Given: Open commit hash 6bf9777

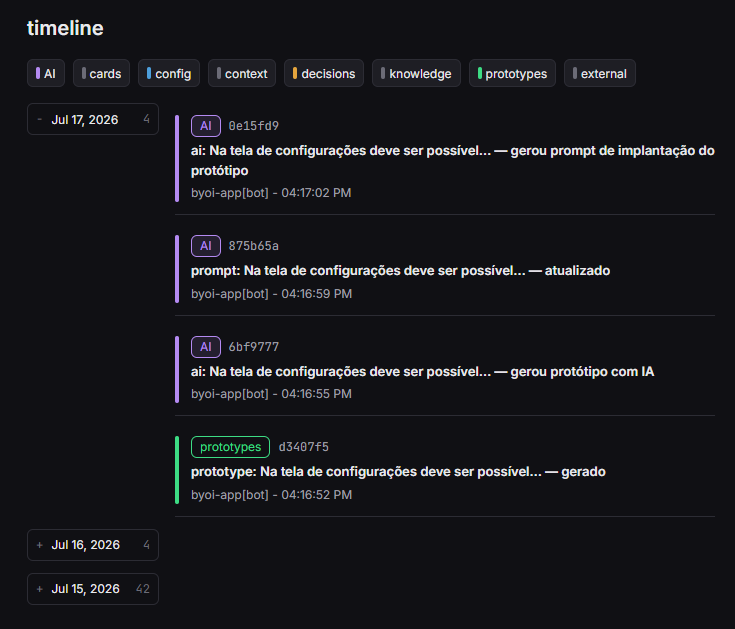Looking at the screenshot, I should [254, 347].
